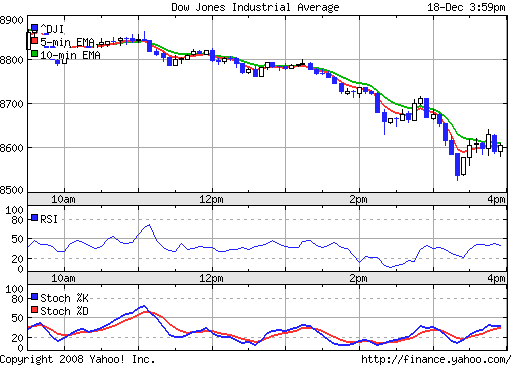Click the 8700 price axis label

(12, 104)
